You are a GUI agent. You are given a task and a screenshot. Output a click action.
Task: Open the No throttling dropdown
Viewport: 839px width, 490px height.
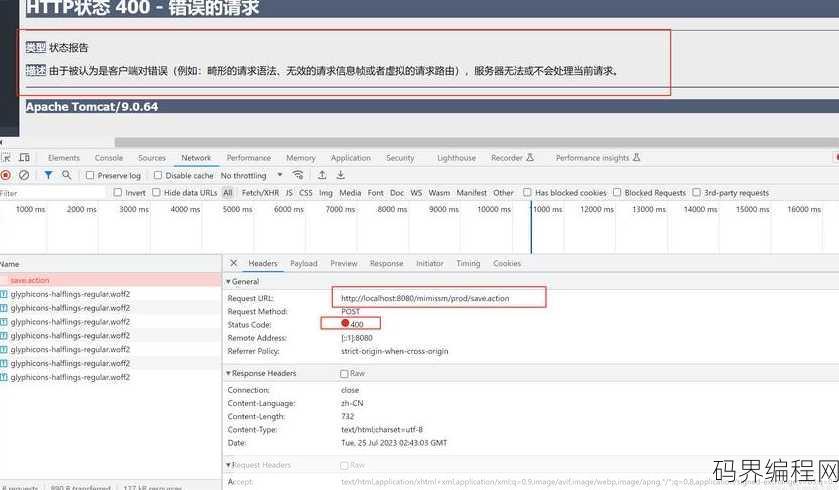(251, 175)
